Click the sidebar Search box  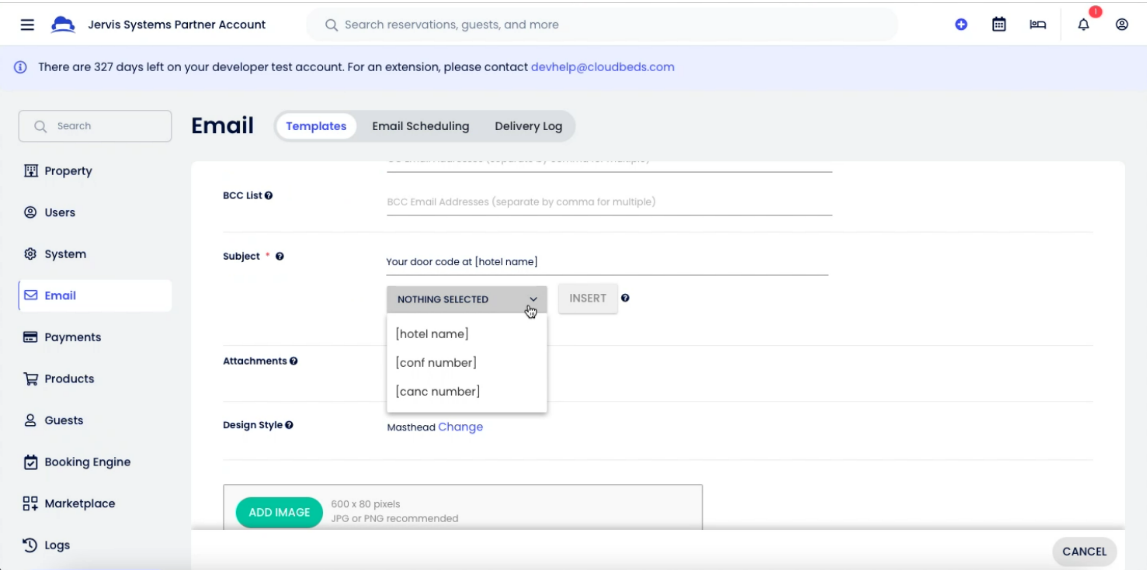[x=95, y=127]
